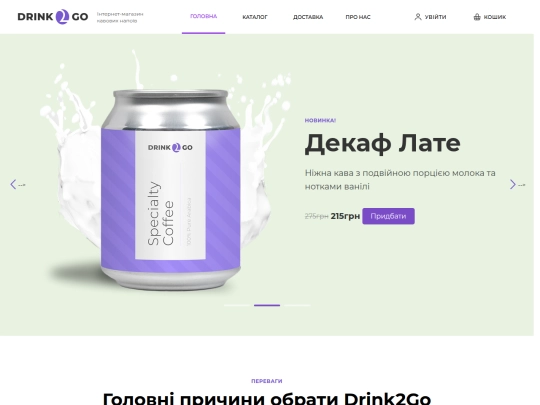Select the active middle pagination bar
Image resolution: width=540 pixels, height=405 pixels.
pos(267,305)
